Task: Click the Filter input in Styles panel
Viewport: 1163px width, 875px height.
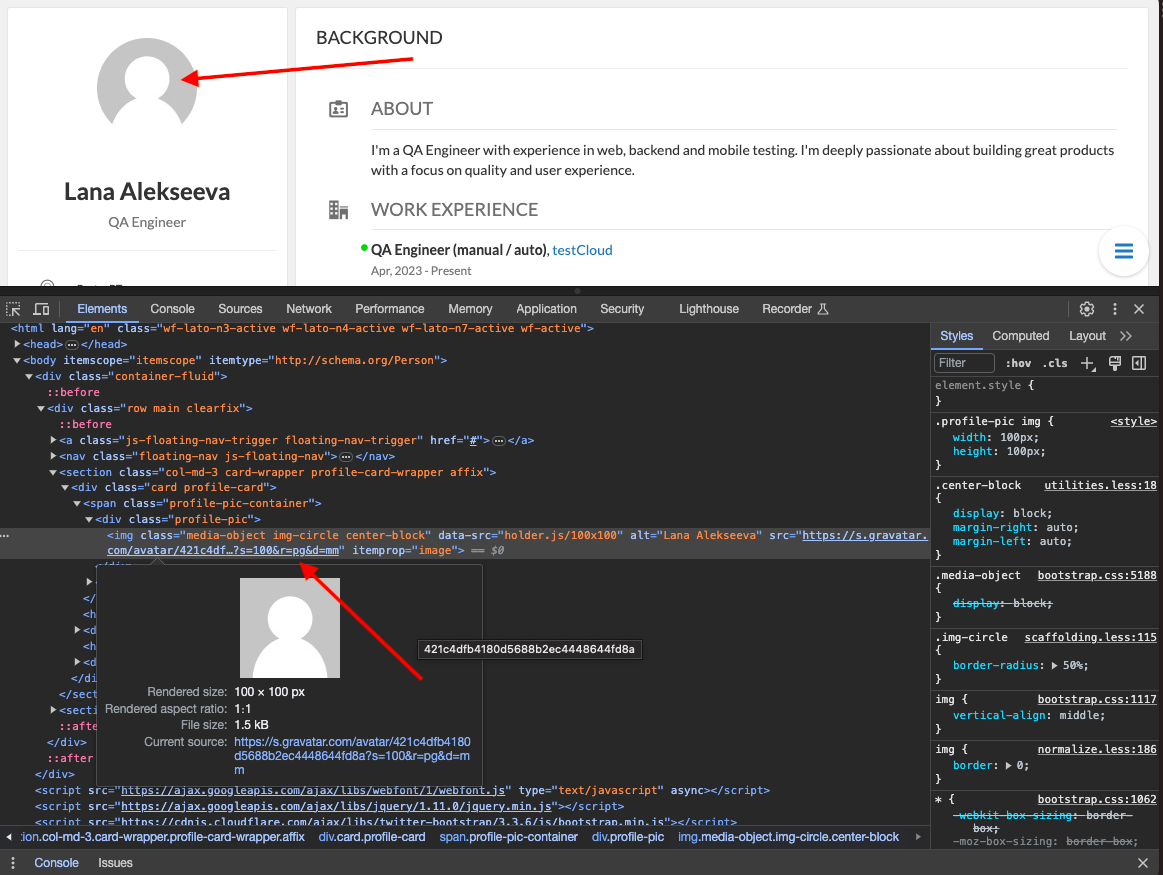Action: 963,362
